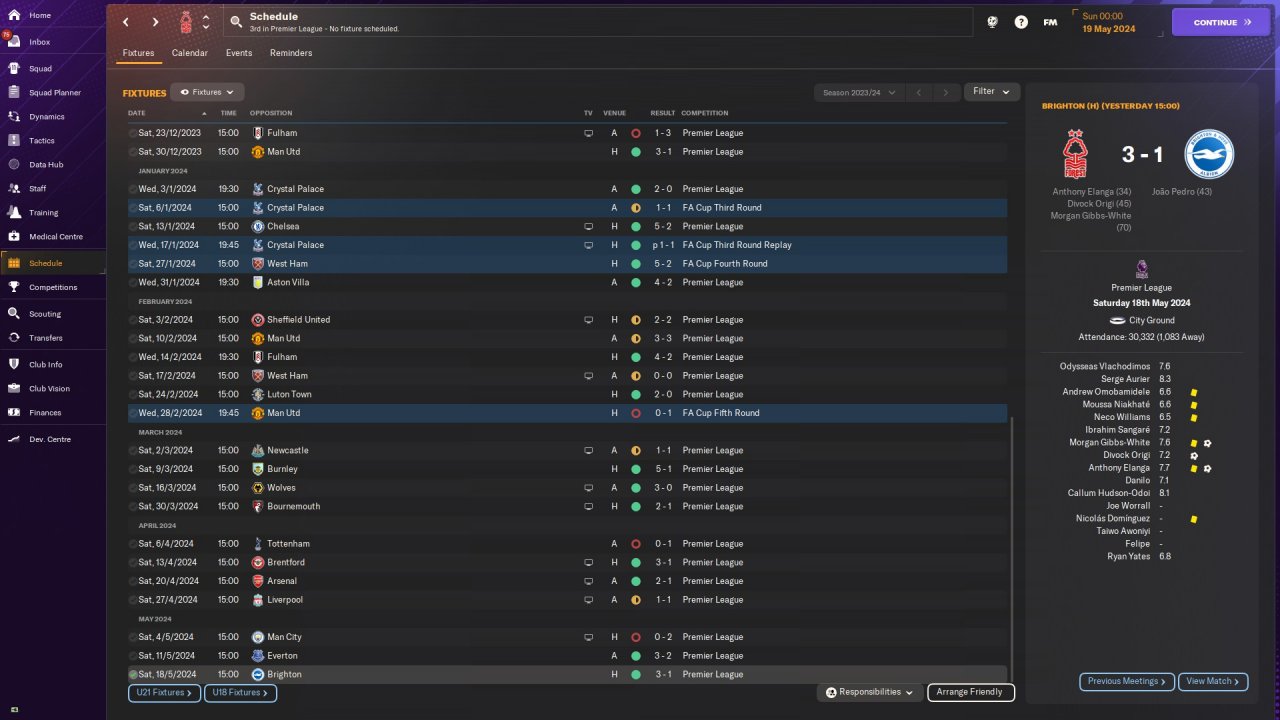Select the circle for Sheffield United 3/2/2024 row
The width and height of the screenshot is (1280, 720).
(x=133, y=320)
